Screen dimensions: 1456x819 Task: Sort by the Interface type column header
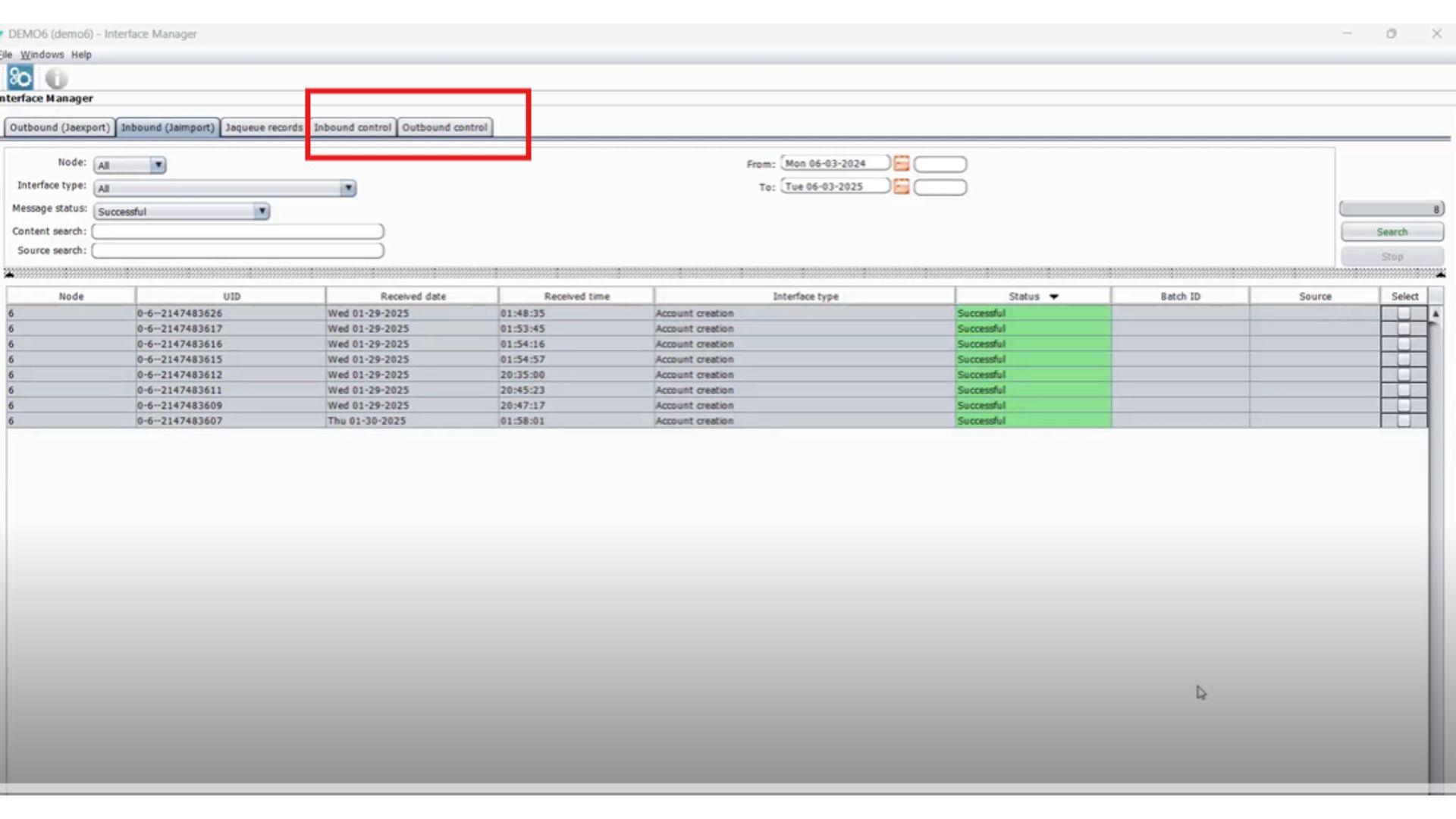click(x=805, y=297)
